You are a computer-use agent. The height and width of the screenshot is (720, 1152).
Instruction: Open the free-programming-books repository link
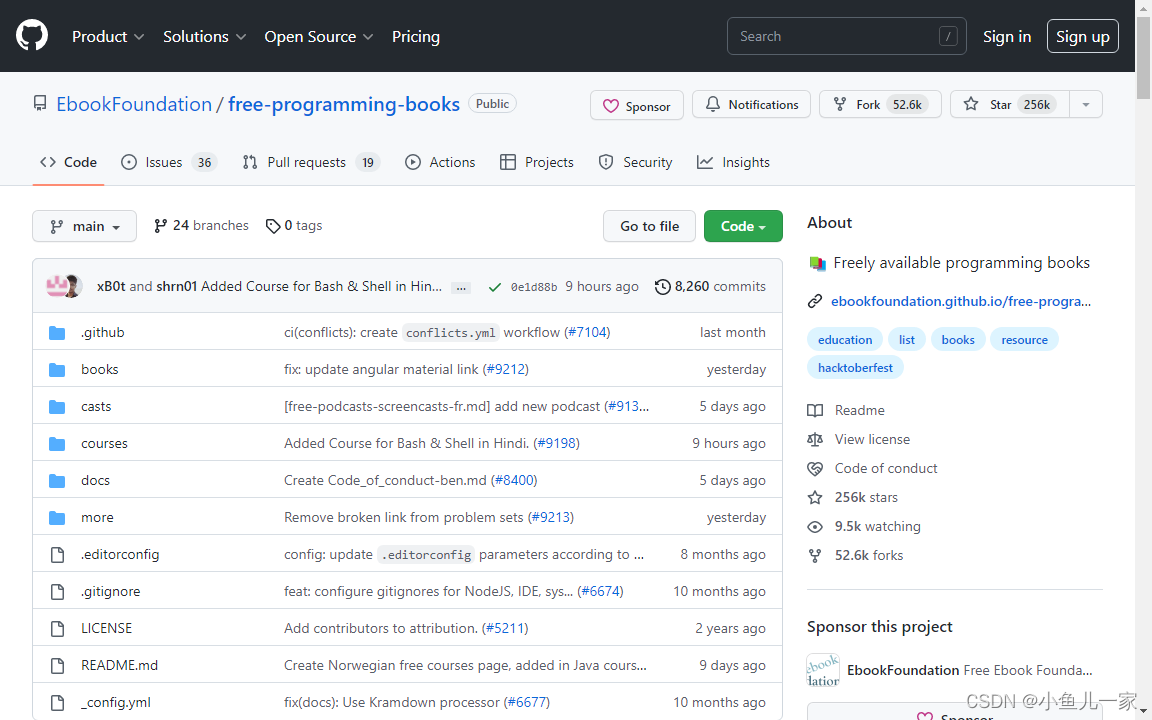tap(344, 104)
